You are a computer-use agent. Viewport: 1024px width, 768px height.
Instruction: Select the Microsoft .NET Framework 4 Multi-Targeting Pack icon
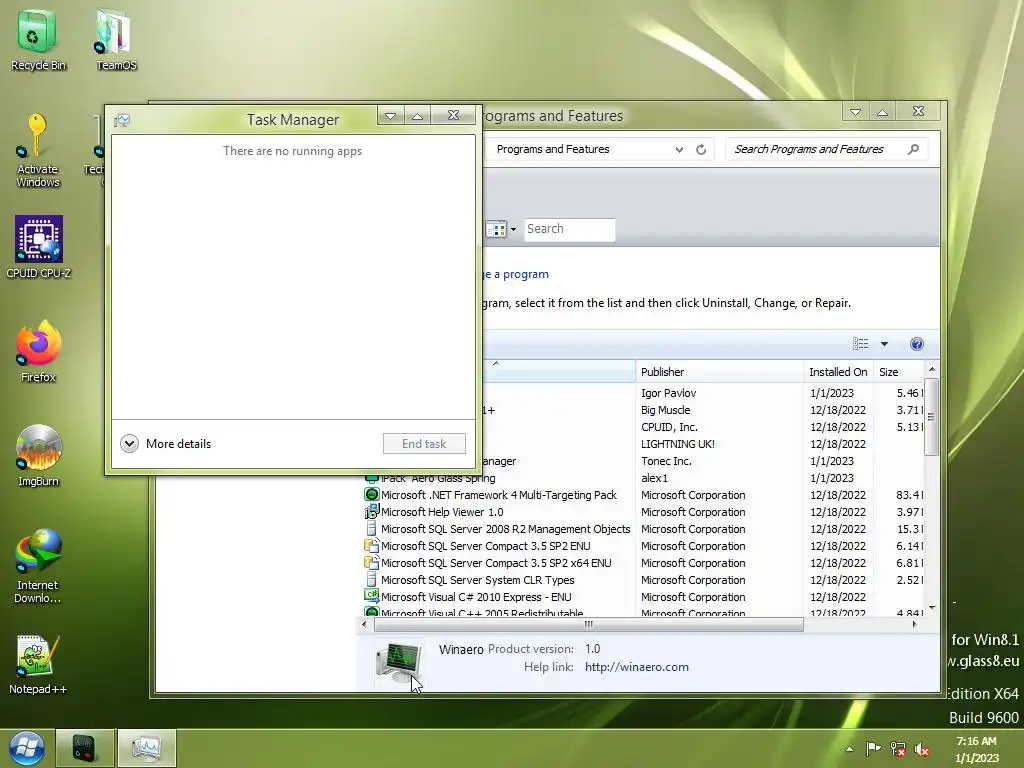[x=372, y=495]
